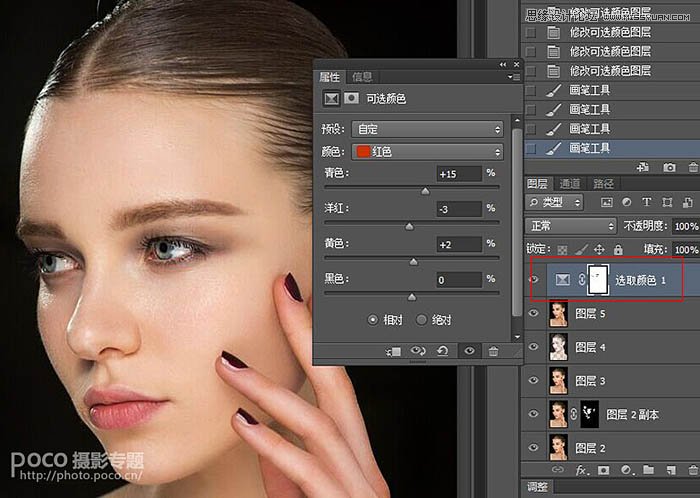The image size is (700, 498).
Task: Delete adjustment layer using Properties trash icon
Action: pyautogui.click(x=493, y=351)
